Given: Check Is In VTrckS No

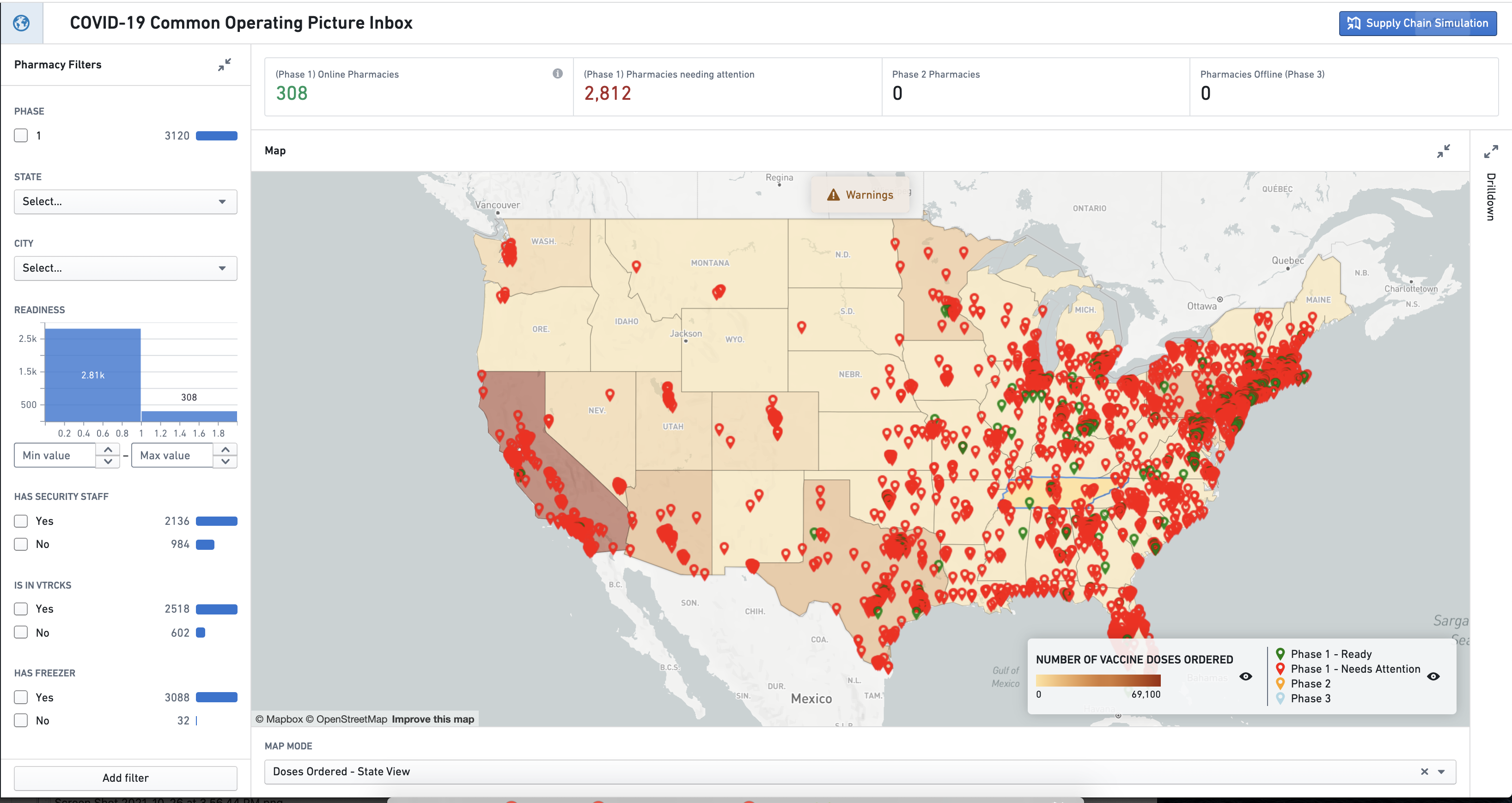Looking at the screenshot, I should coord(21,632).
